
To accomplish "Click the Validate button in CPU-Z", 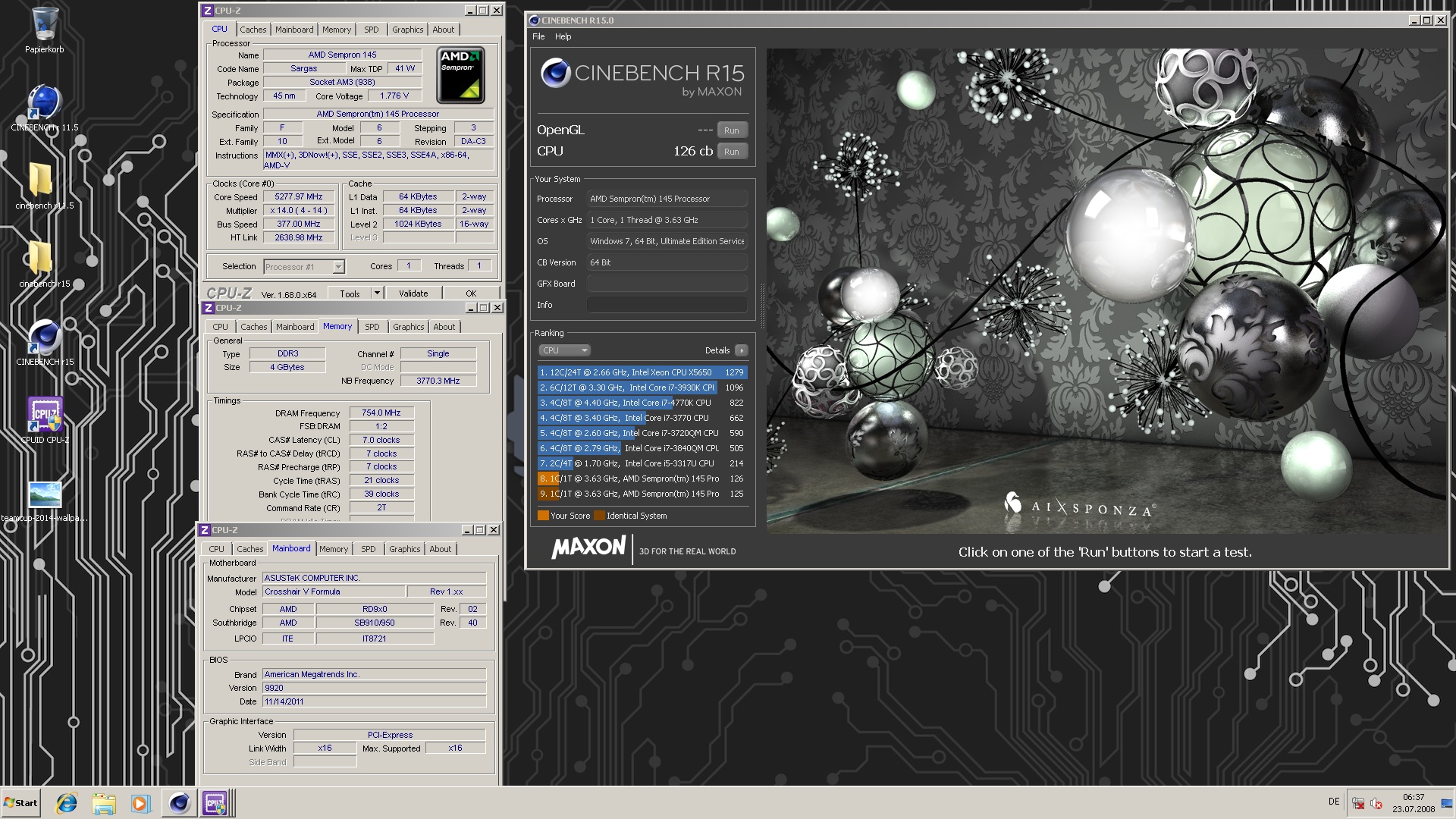I will click(x=413, y=293).
